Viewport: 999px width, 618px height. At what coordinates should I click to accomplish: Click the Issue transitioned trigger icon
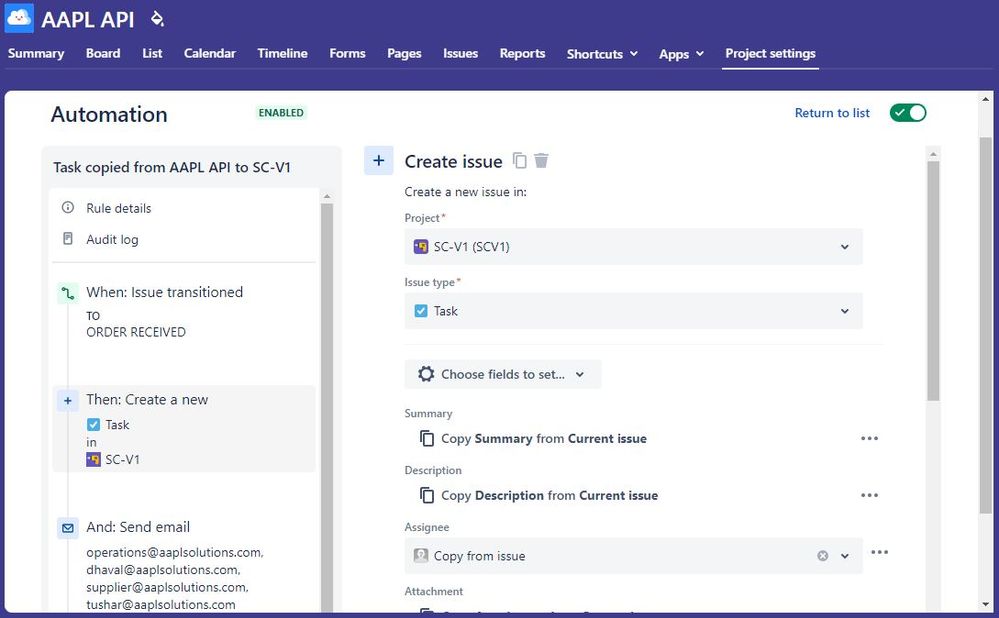point(68,293)
